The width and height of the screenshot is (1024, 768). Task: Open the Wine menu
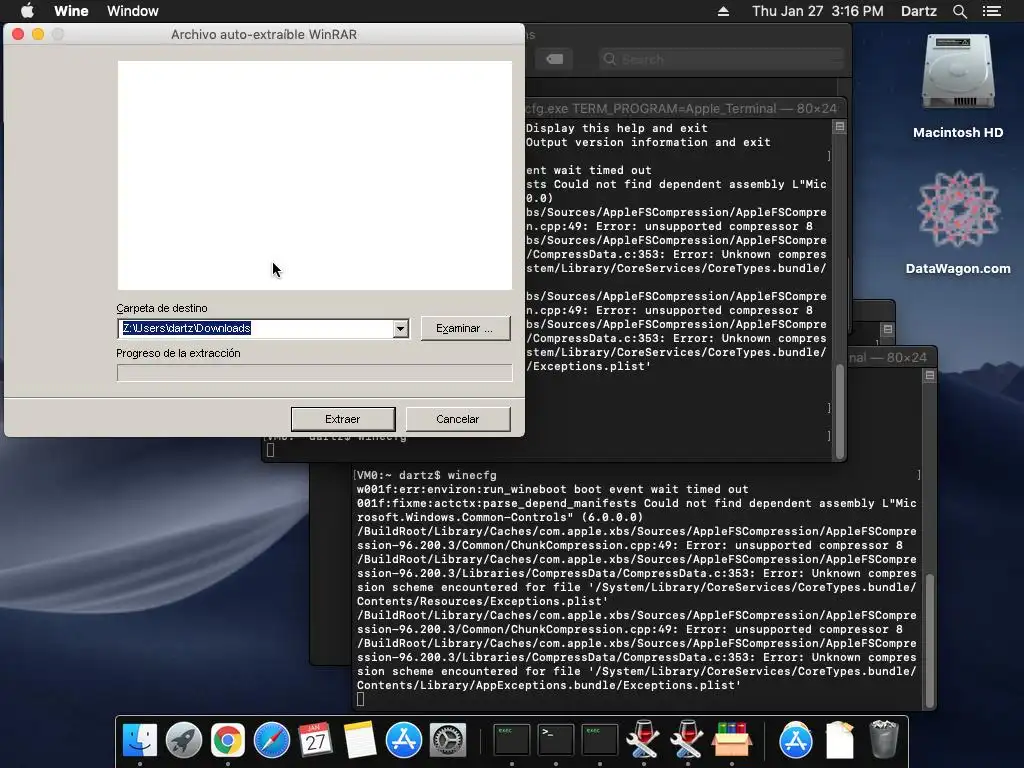click(71, 11)
